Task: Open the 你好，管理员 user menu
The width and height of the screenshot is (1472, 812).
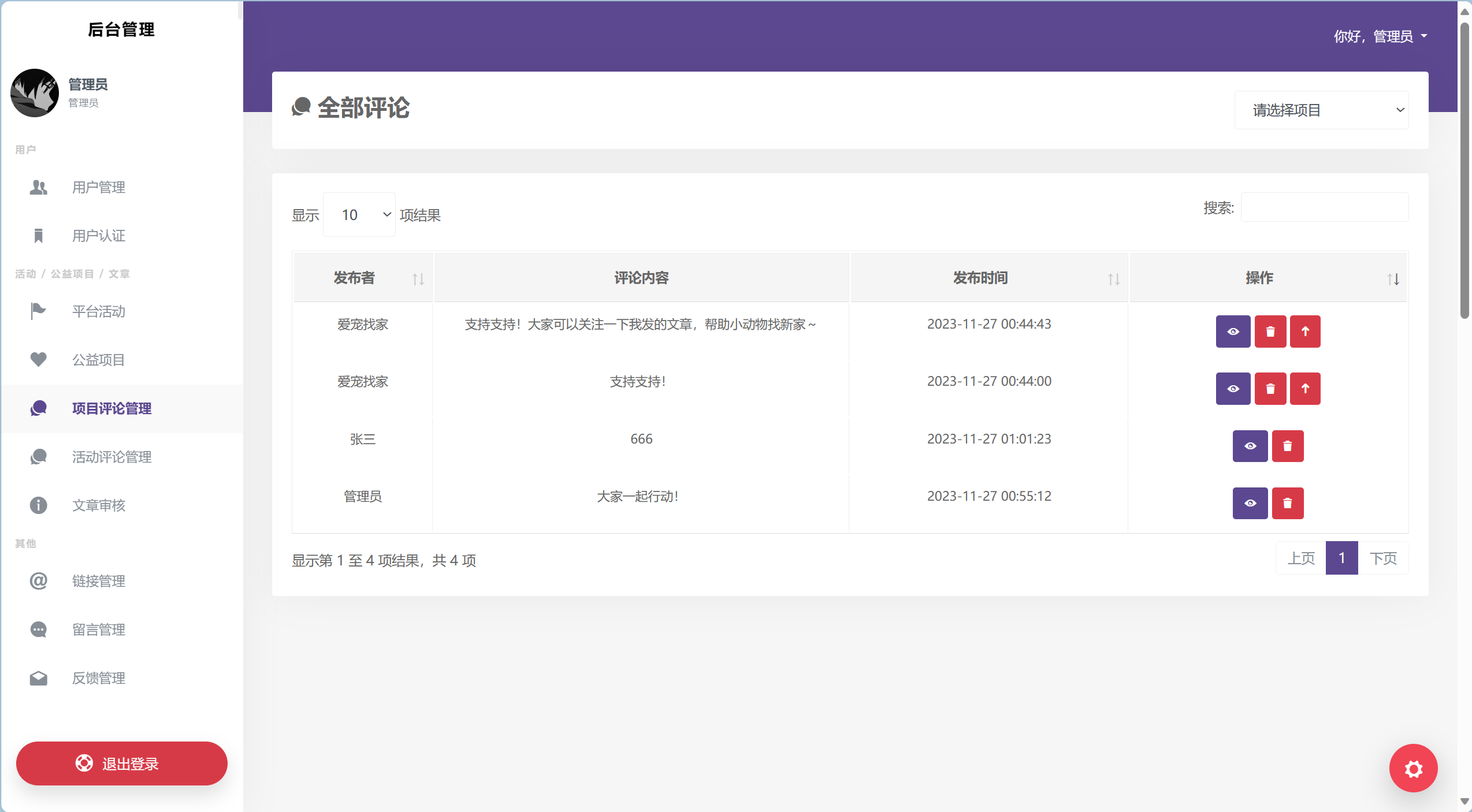Action: (x=1380, y=36)
